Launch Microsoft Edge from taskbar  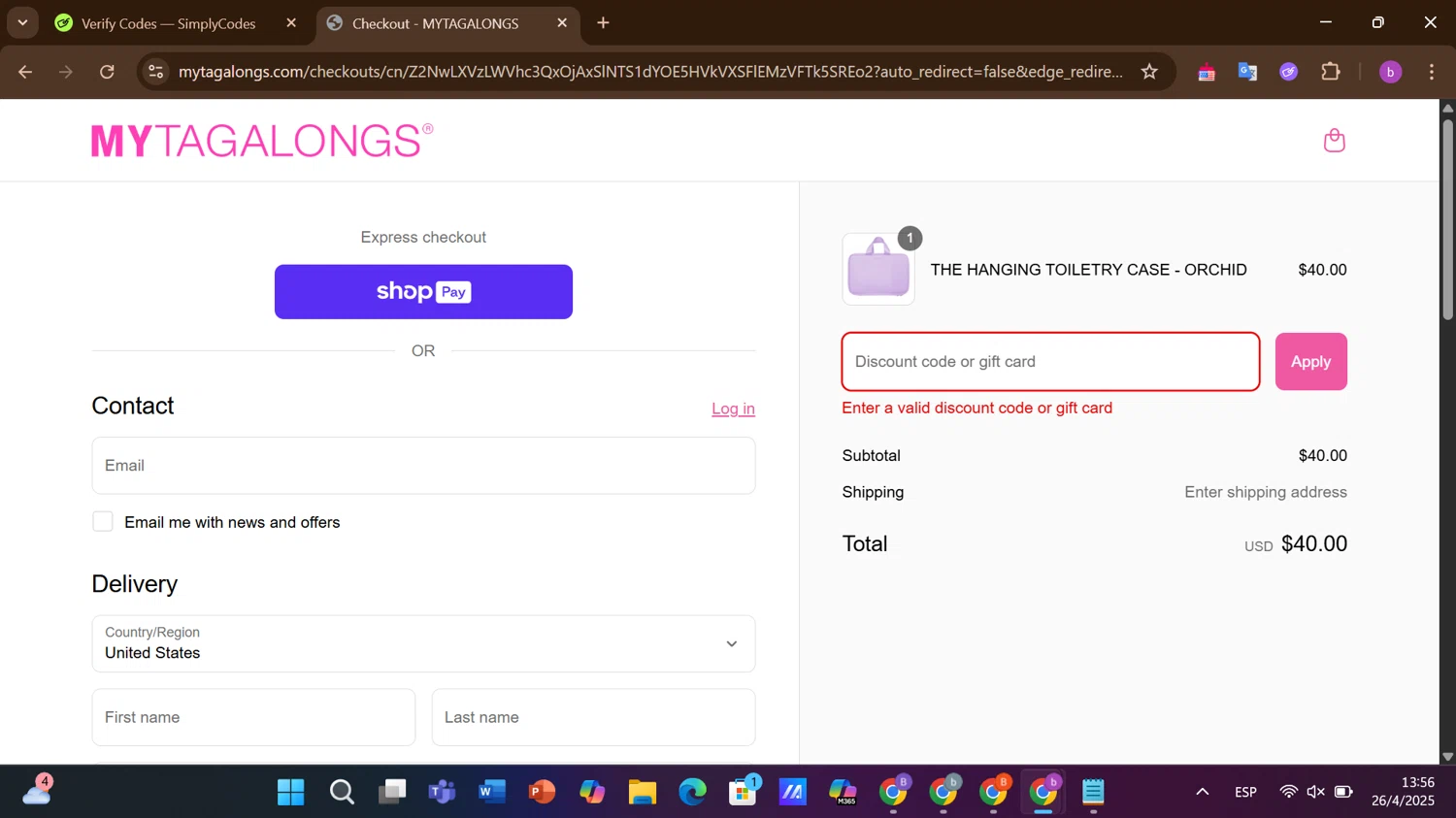pos(692,793)
